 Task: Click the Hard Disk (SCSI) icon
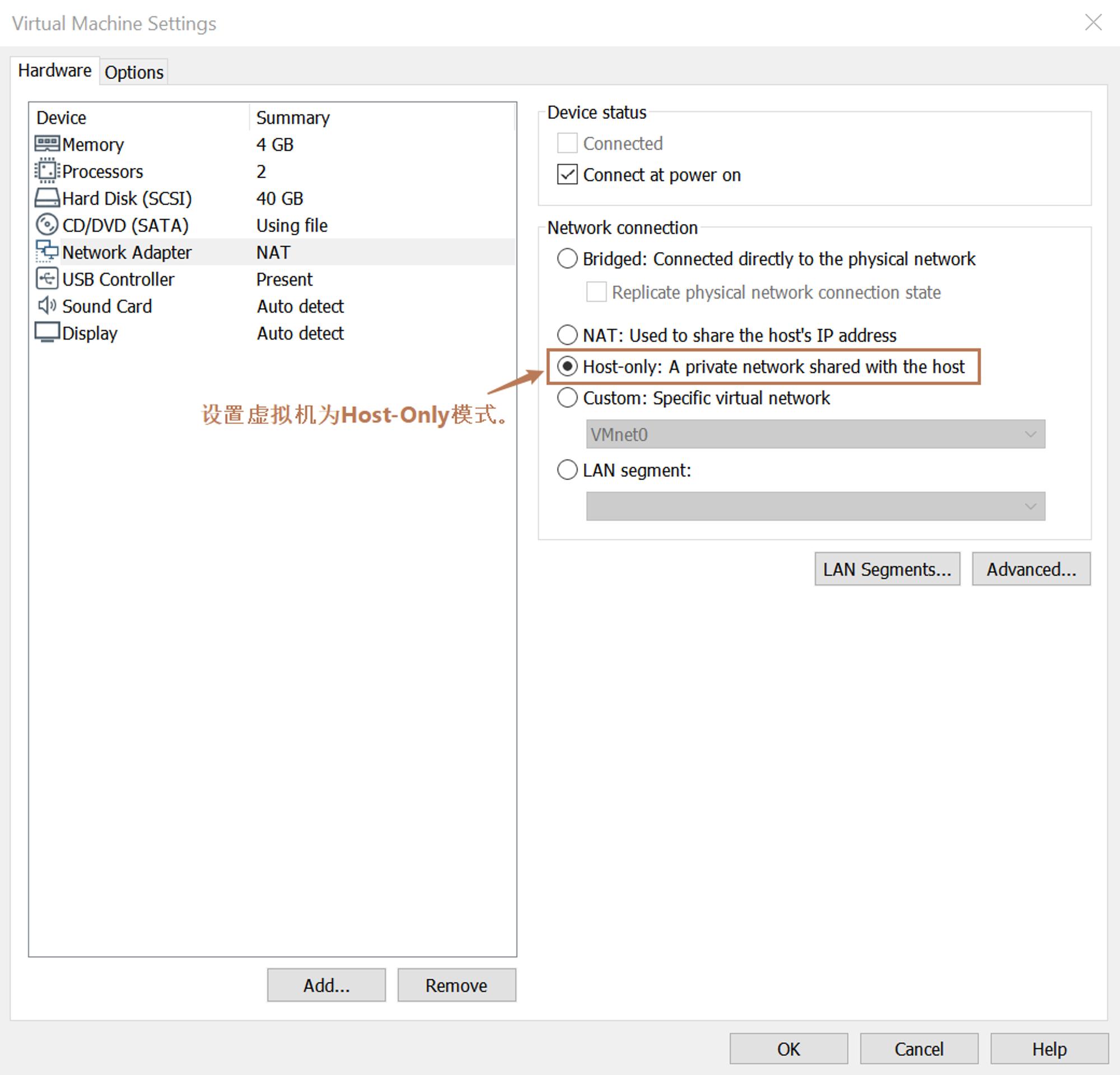tap(47, 198)
